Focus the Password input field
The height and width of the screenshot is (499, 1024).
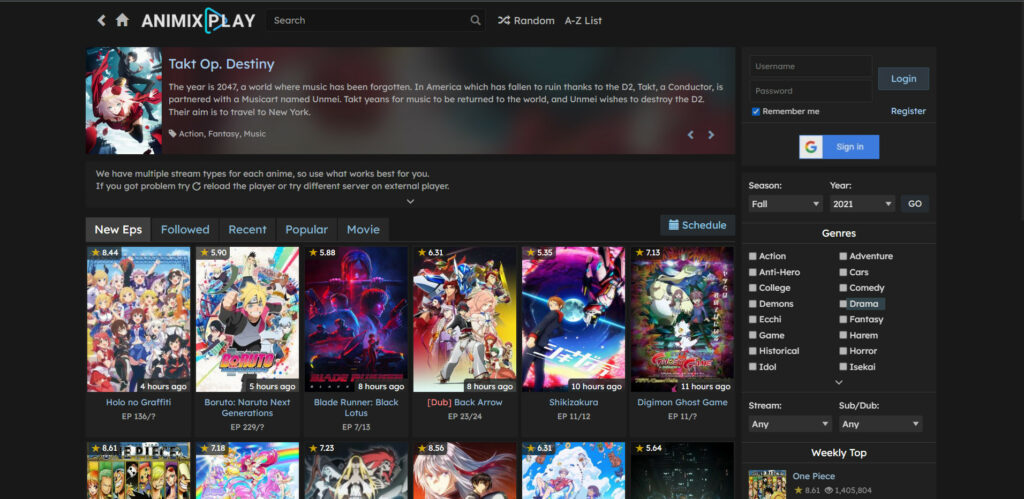(810, 91)
